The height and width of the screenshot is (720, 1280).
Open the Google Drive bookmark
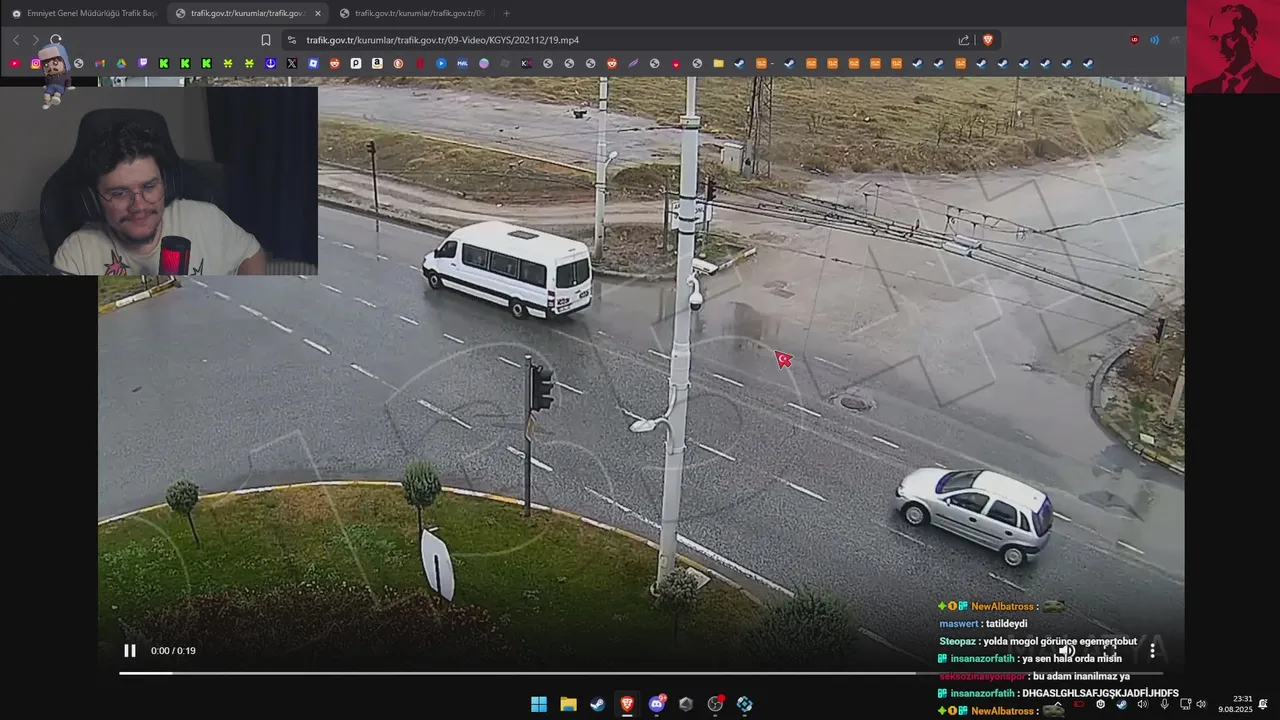coord(121,63)
